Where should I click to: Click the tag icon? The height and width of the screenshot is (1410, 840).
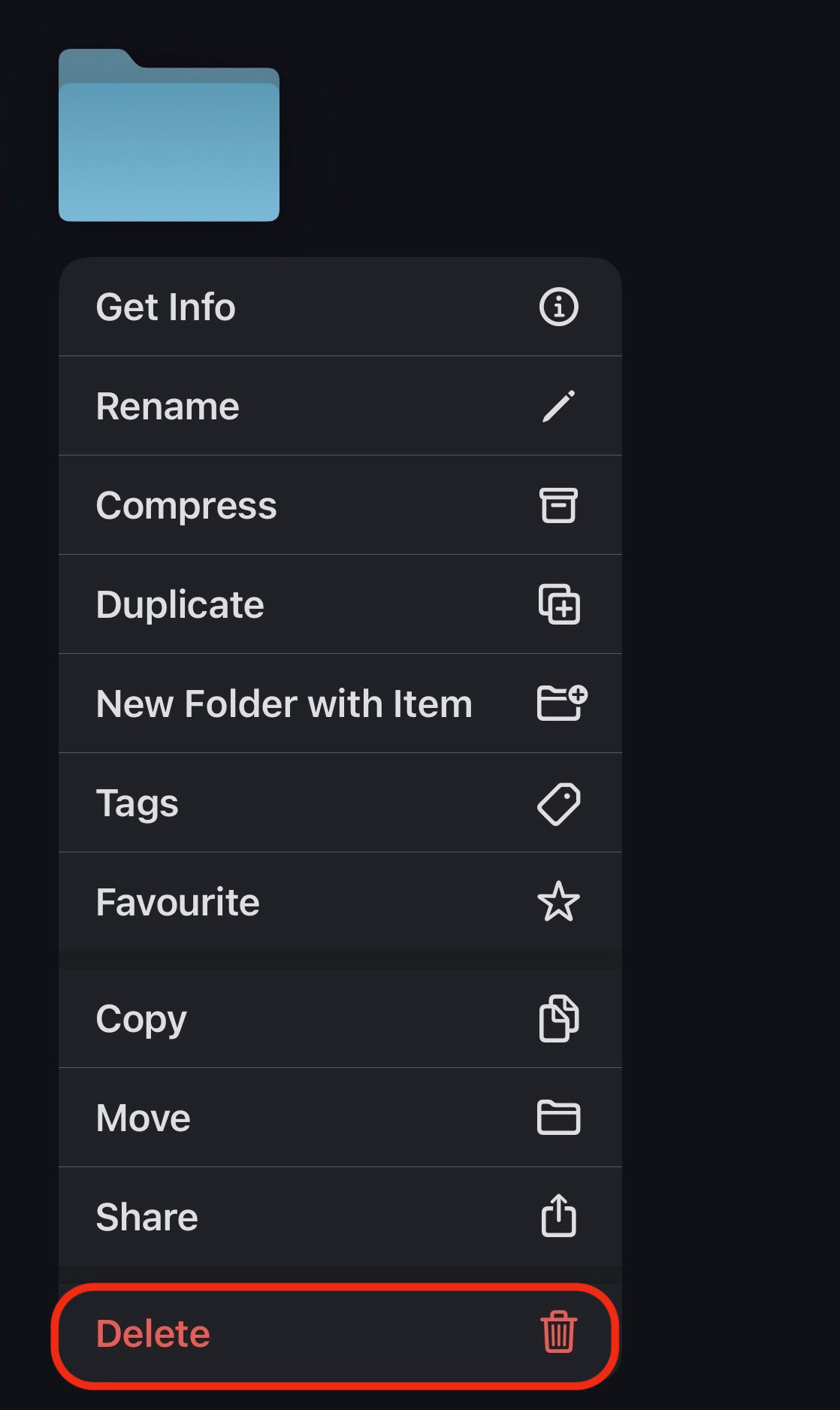coord(558,803)
